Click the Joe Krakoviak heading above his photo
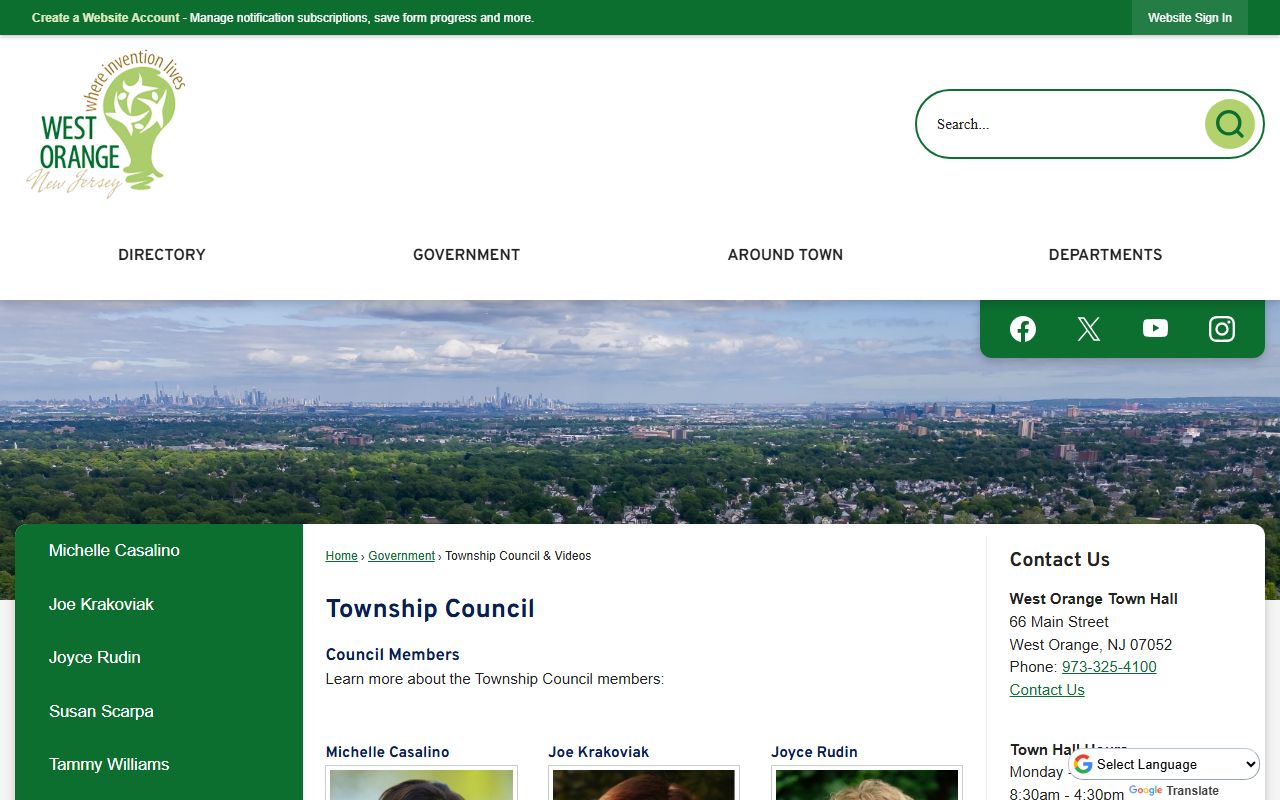This screenshot has width=1280, height=800. [599, 752]
